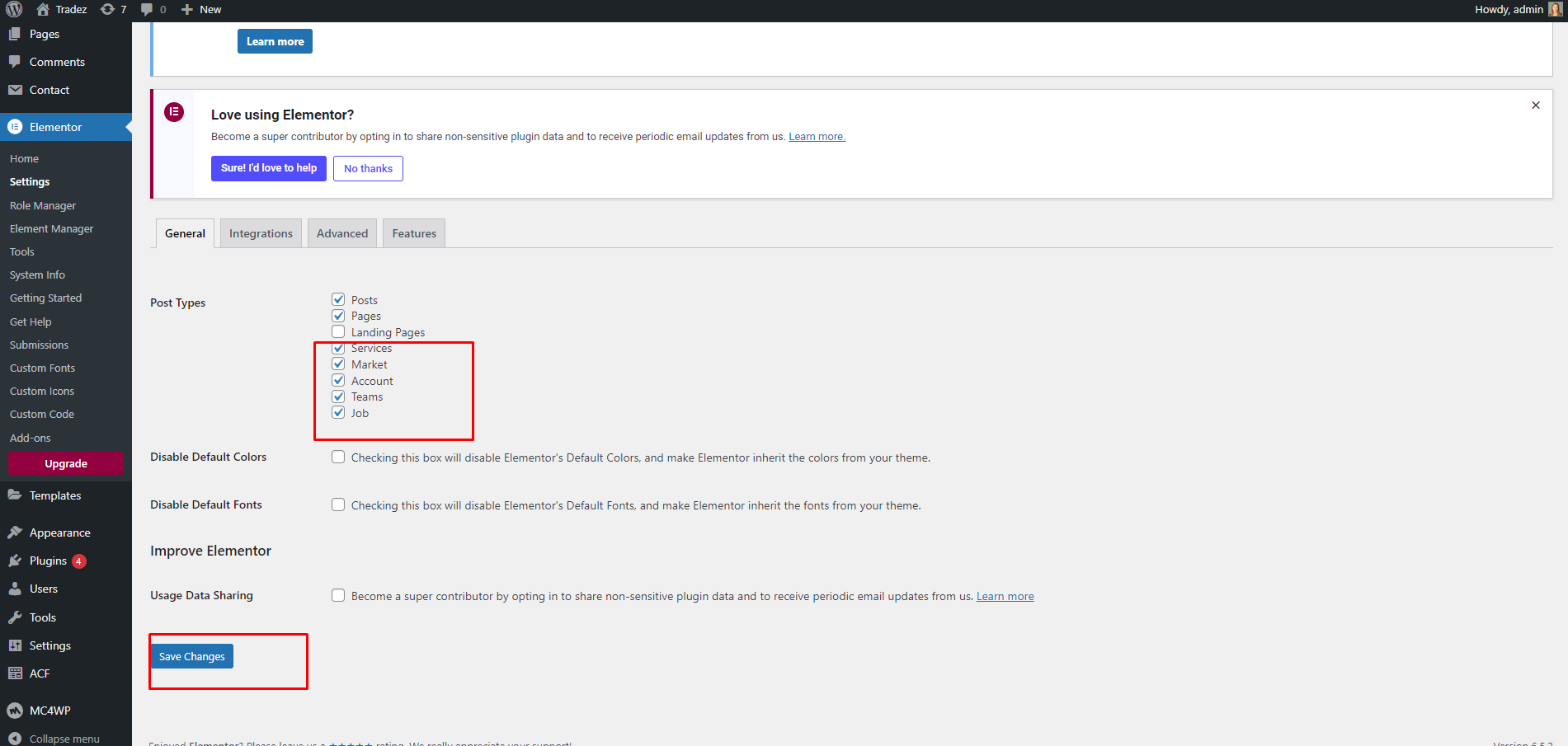Toggle the Account post type checkbox

[x=338, y=380]
